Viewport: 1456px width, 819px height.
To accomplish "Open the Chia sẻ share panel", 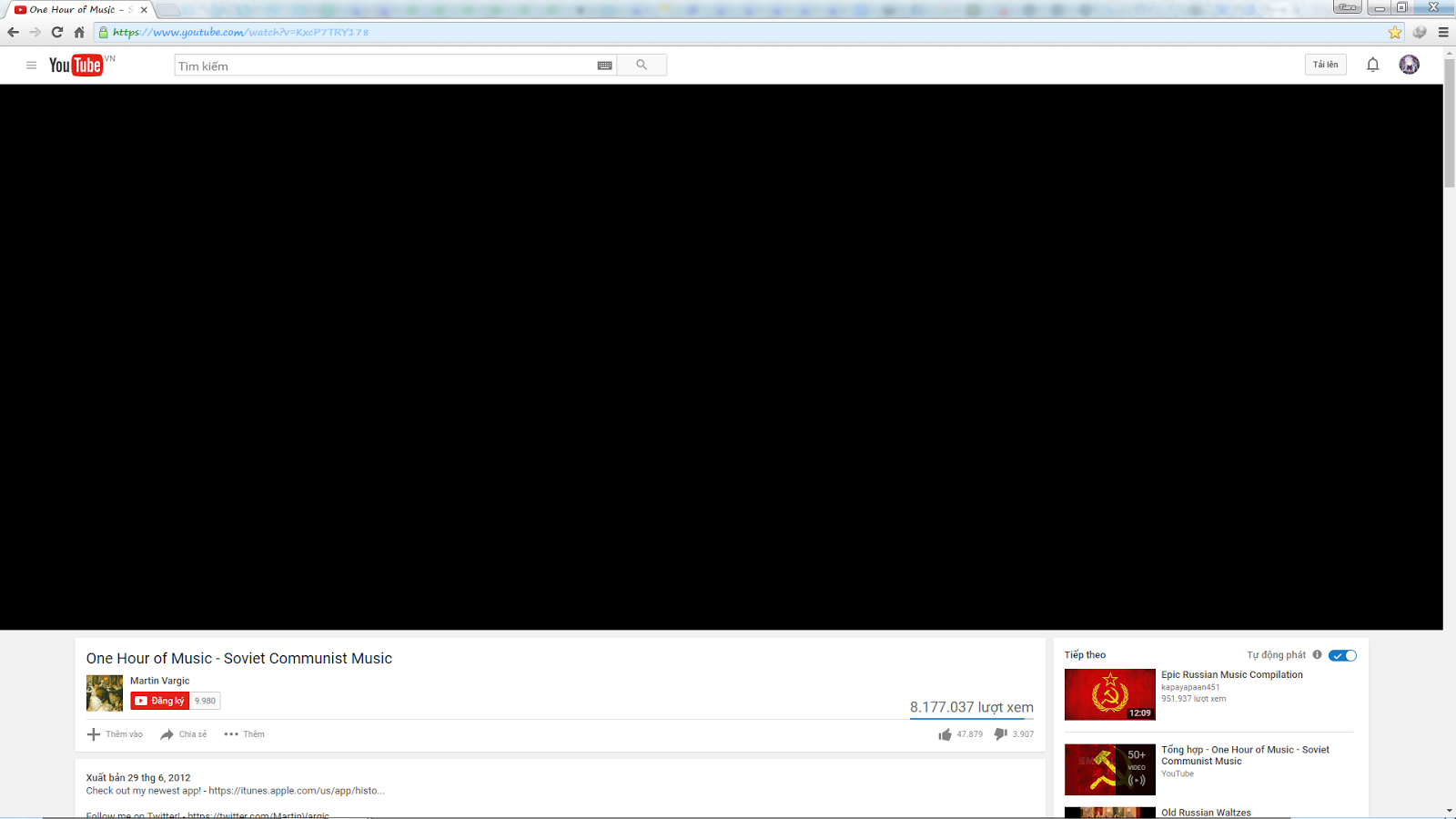I will 183,734.
